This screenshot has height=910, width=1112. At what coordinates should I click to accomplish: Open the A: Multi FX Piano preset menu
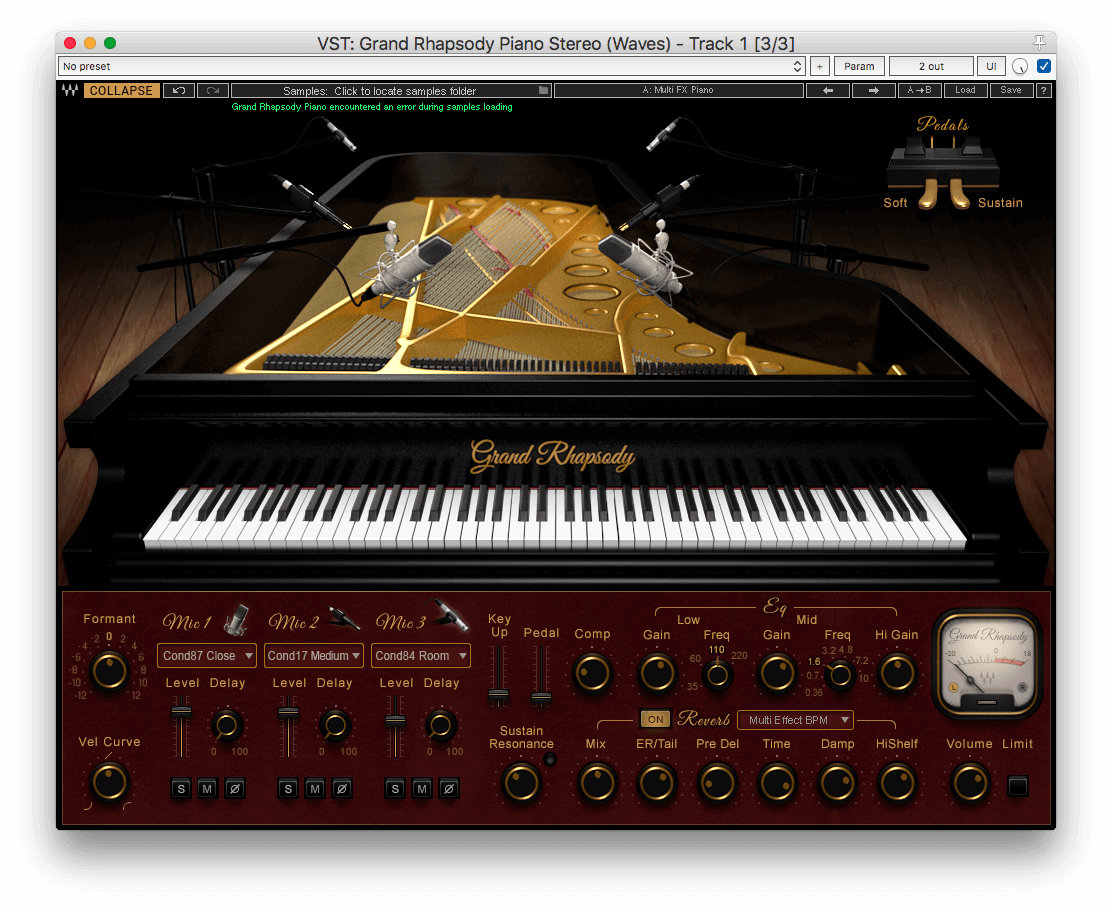678,90
